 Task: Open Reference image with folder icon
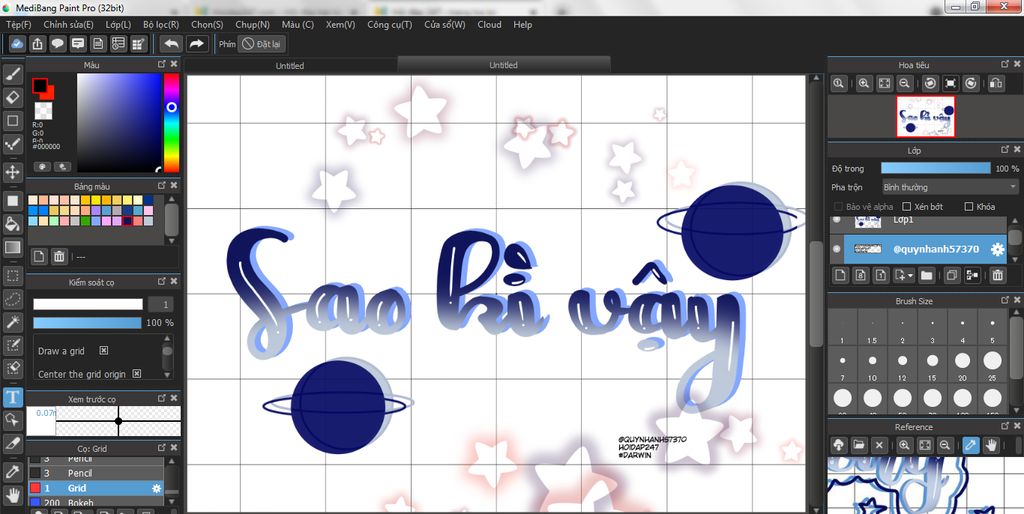(x=859, y=445)
